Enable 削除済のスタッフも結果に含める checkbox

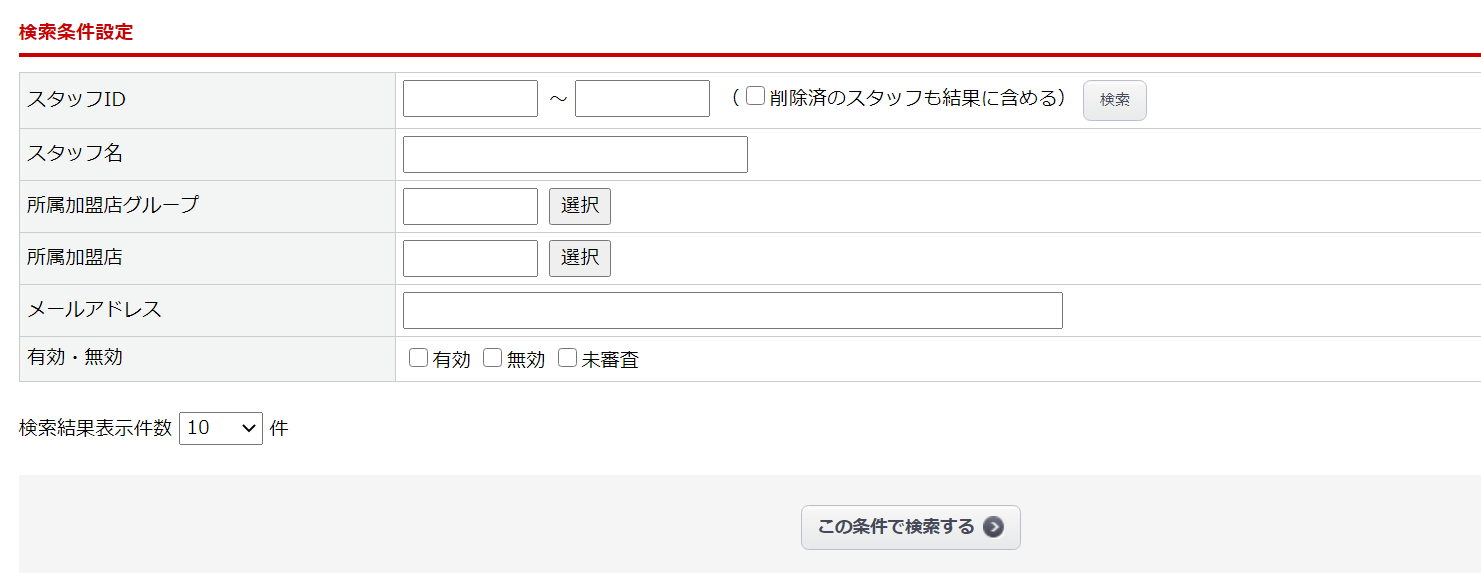click(756, 97)
